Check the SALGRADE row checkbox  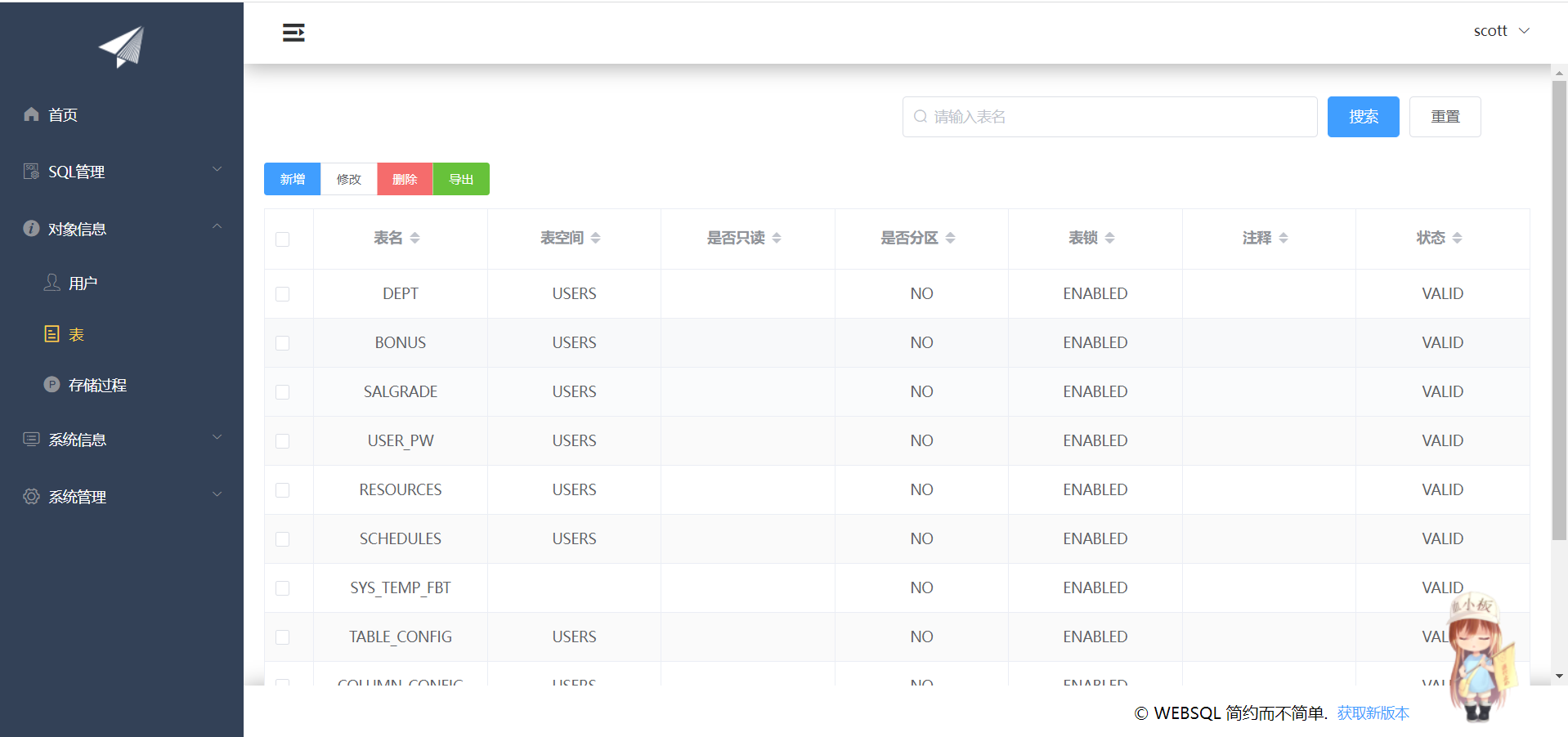pyautogui.click(x=283, y=392)
